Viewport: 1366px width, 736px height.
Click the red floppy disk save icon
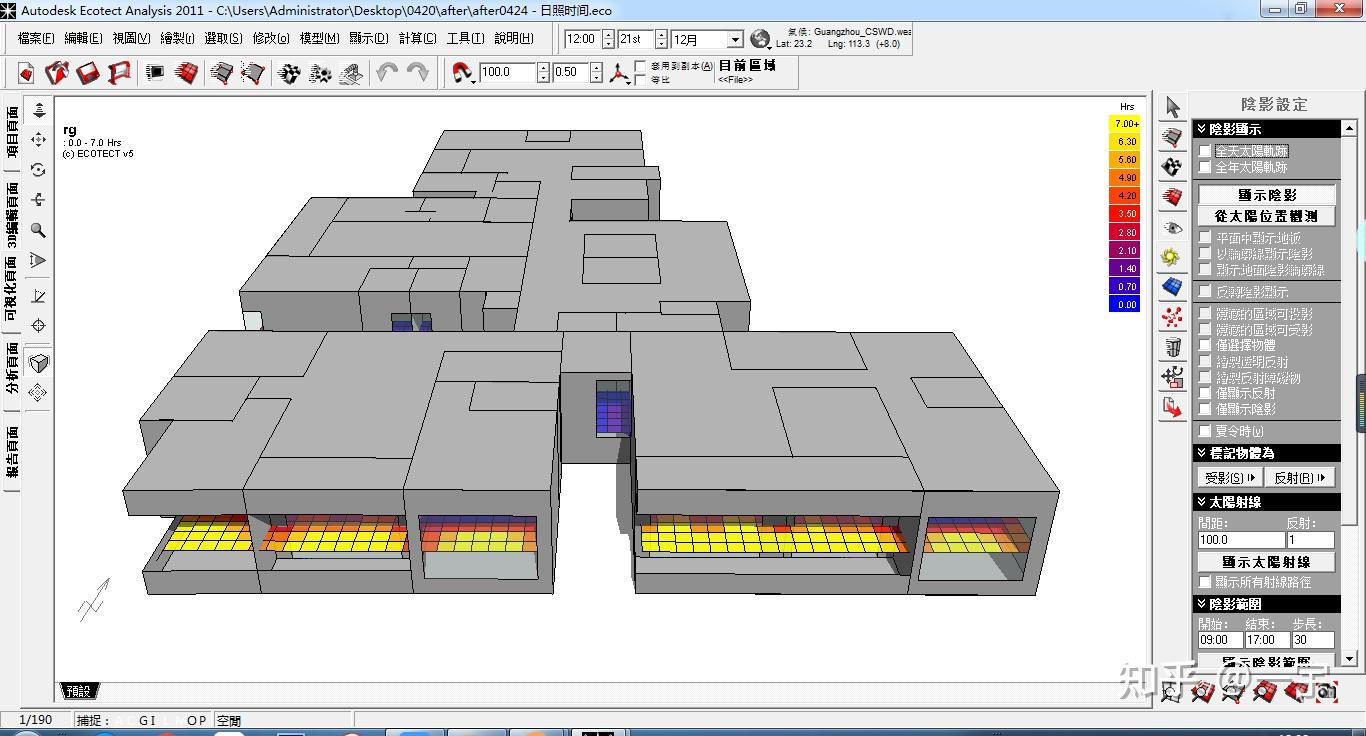tap(88, 73)
